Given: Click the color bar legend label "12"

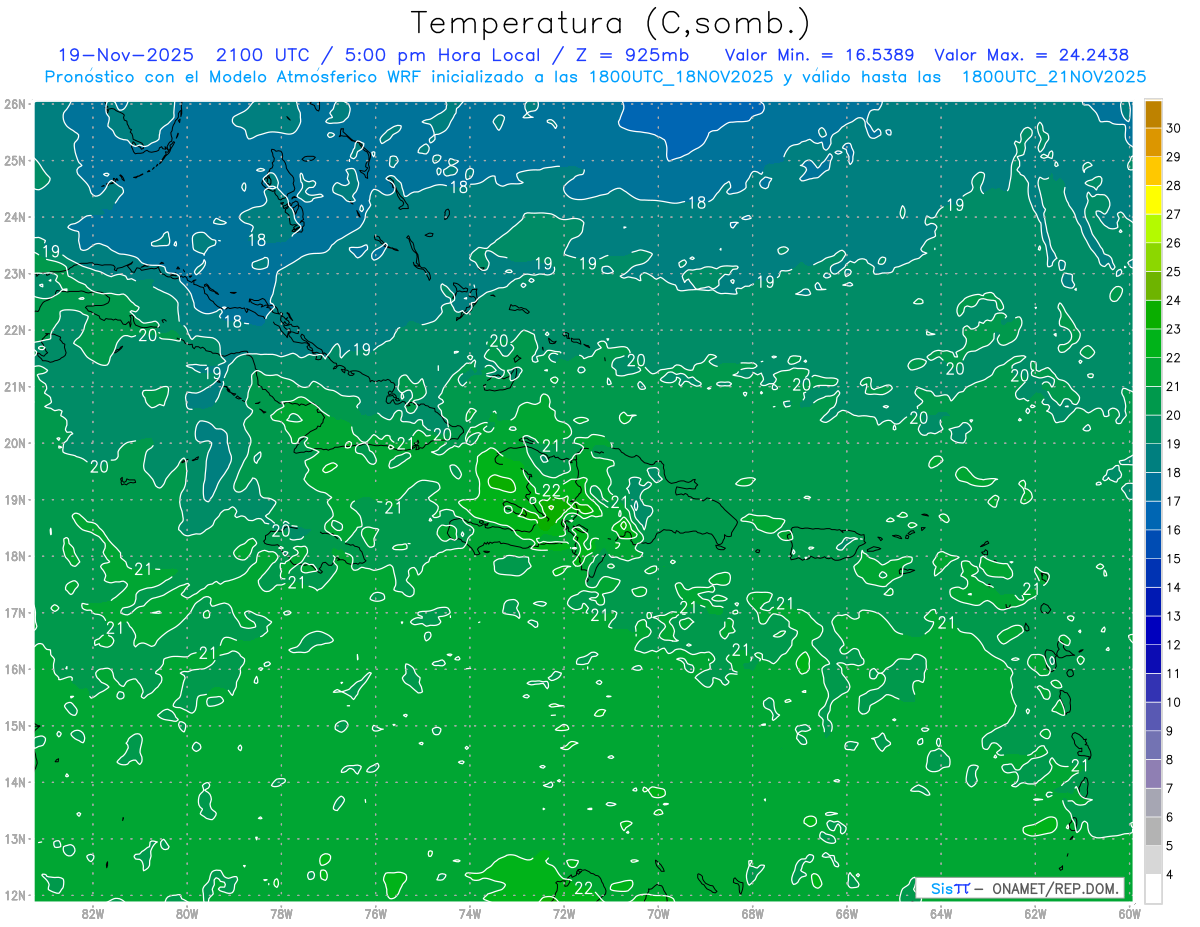Looking at the screenshot, I should [1174, 645].
